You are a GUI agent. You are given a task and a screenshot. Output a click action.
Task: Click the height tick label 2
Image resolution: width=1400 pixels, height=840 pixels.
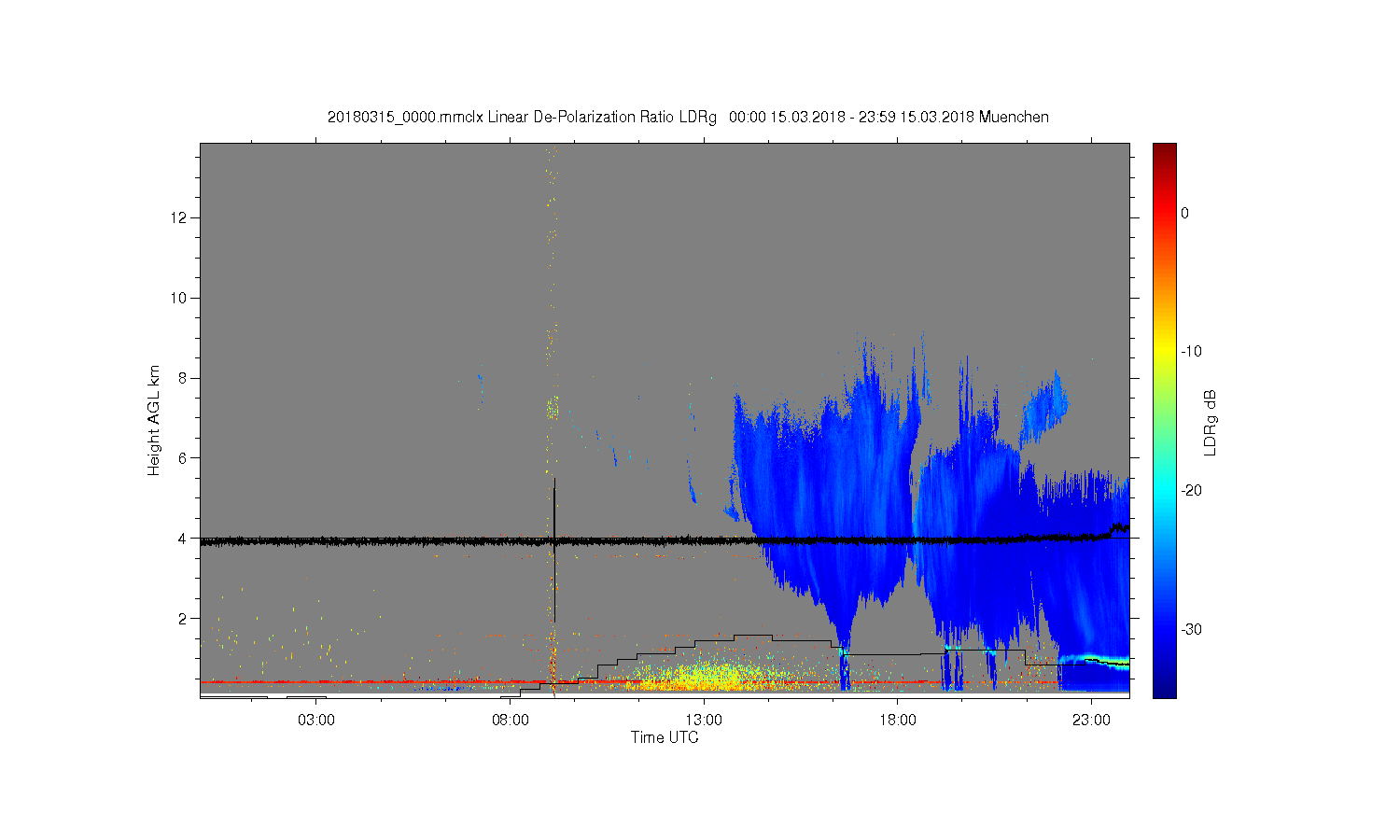[x=183, y=619]
